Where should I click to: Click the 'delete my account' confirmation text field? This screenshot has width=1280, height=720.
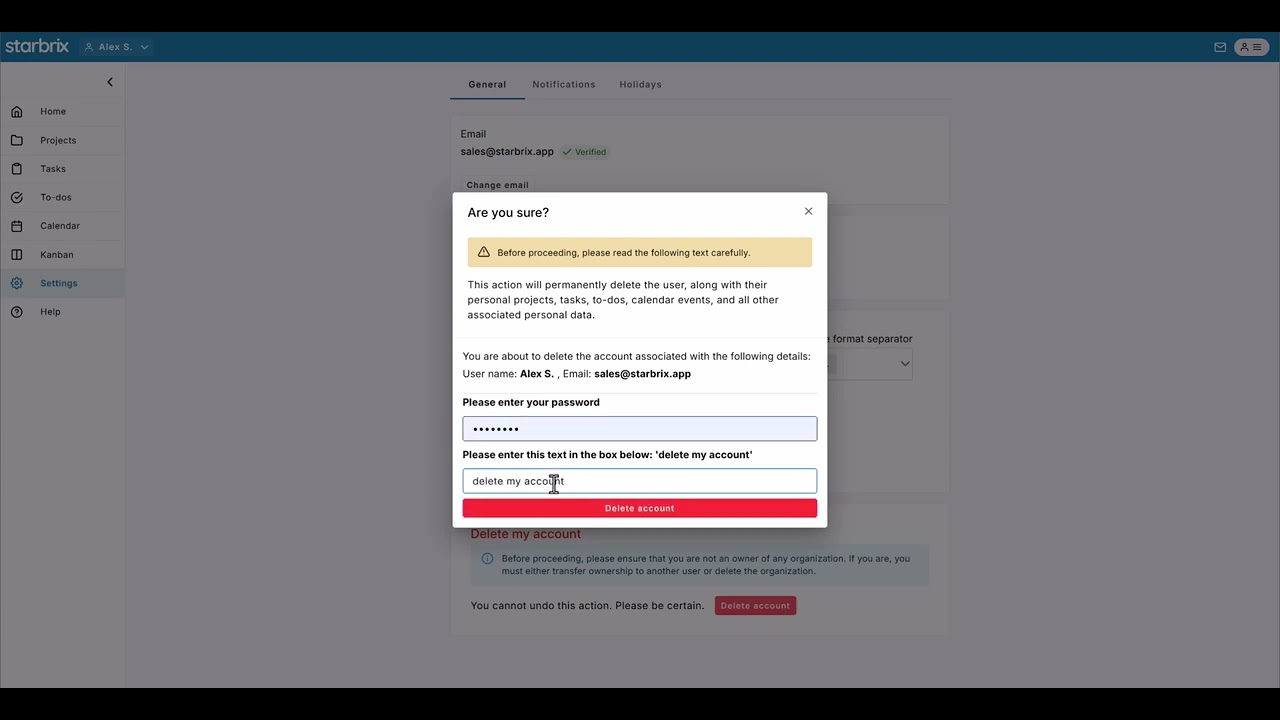[640, 481]
